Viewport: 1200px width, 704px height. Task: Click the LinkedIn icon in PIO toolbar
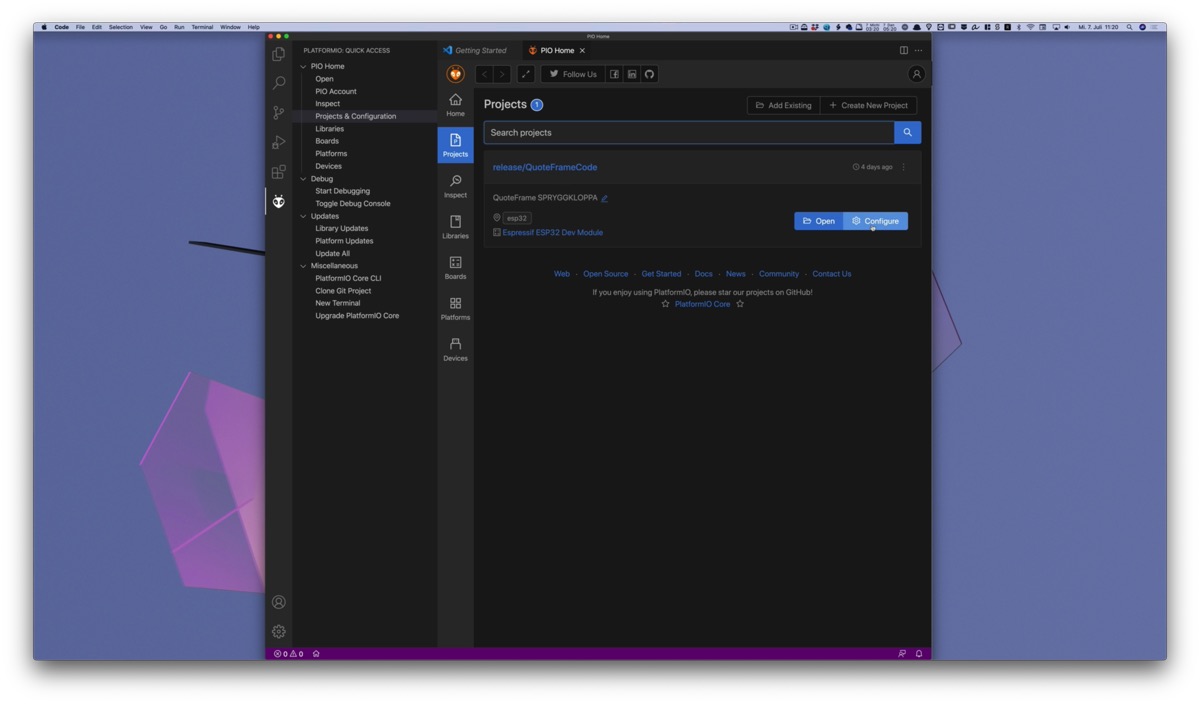click(632, 74)
